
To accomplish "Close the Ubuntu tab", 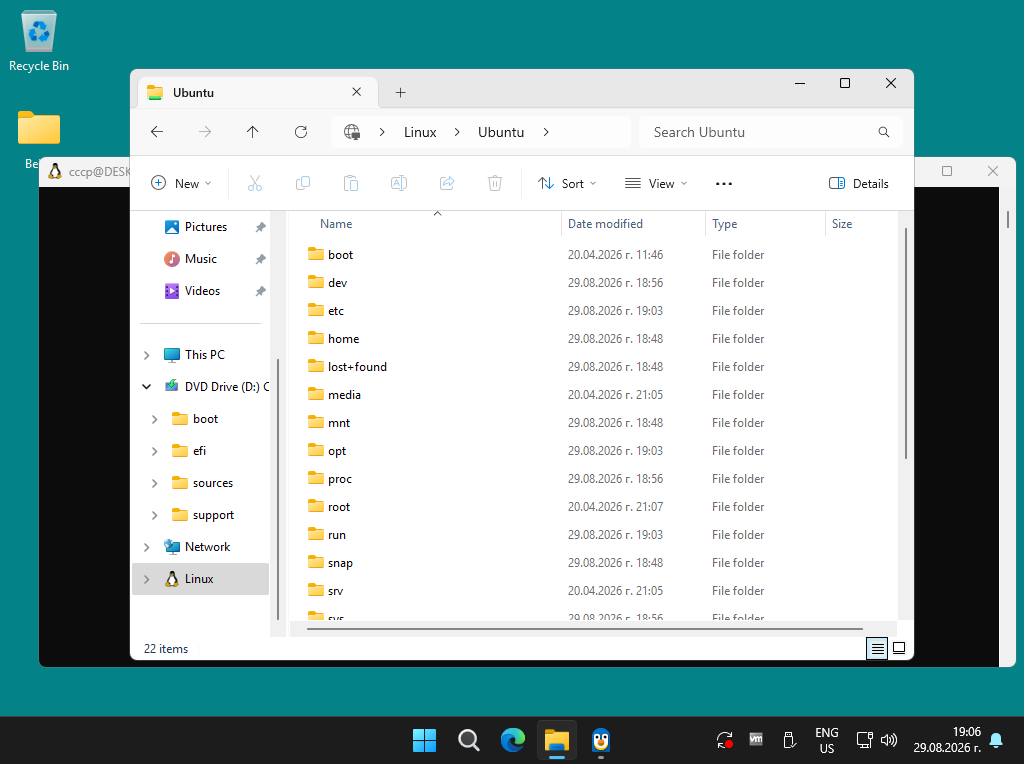I will pyautogui.click(x=357, y=92).
